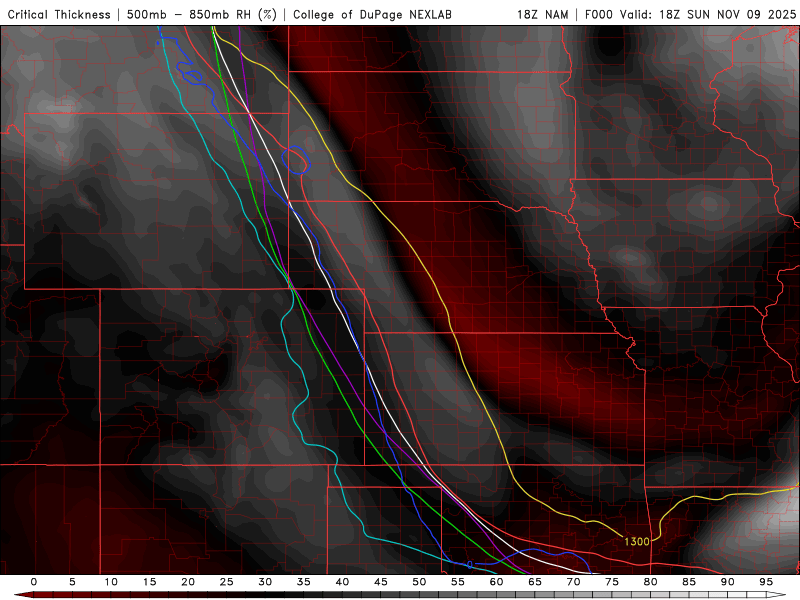Click the '30' tick on the colorbar
Image resolution: width=800 pixels, height=600 pixels.
pyautogui.click(x=265, y=582)
